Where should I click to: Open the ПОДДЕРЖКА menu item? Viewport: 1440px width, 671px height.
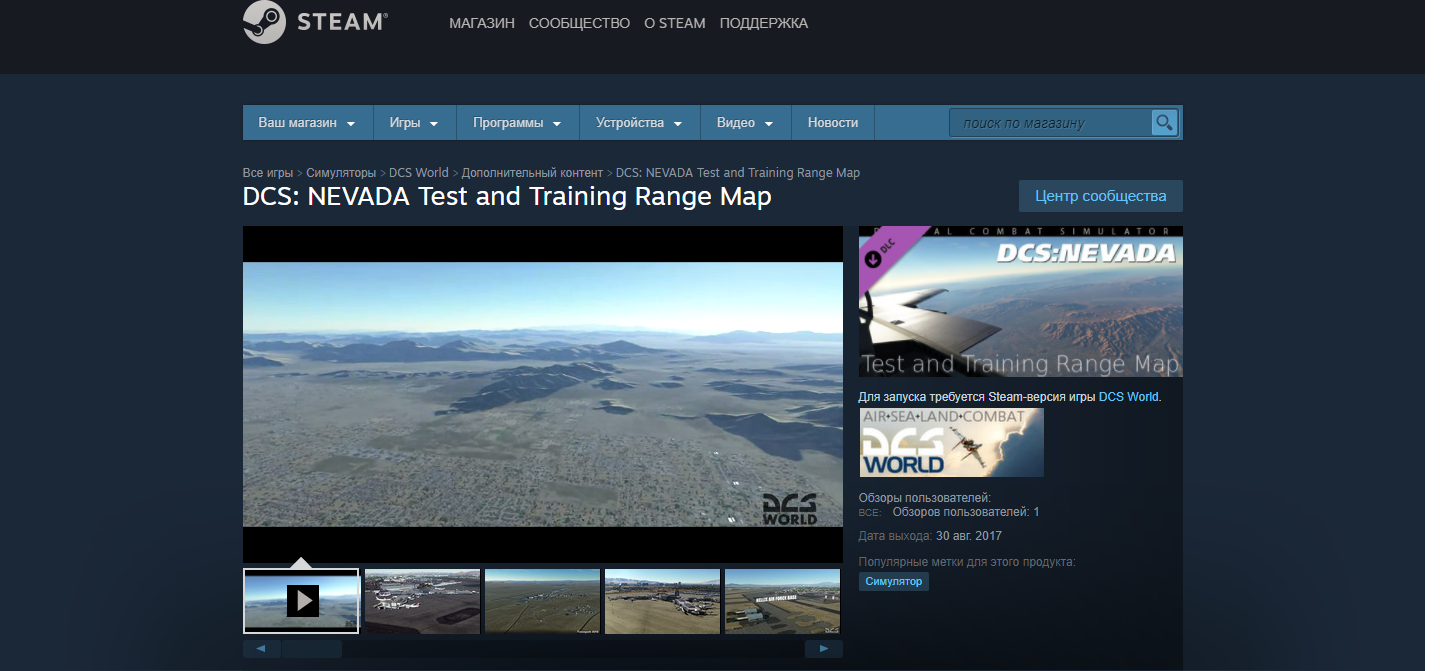click(764, 23)
